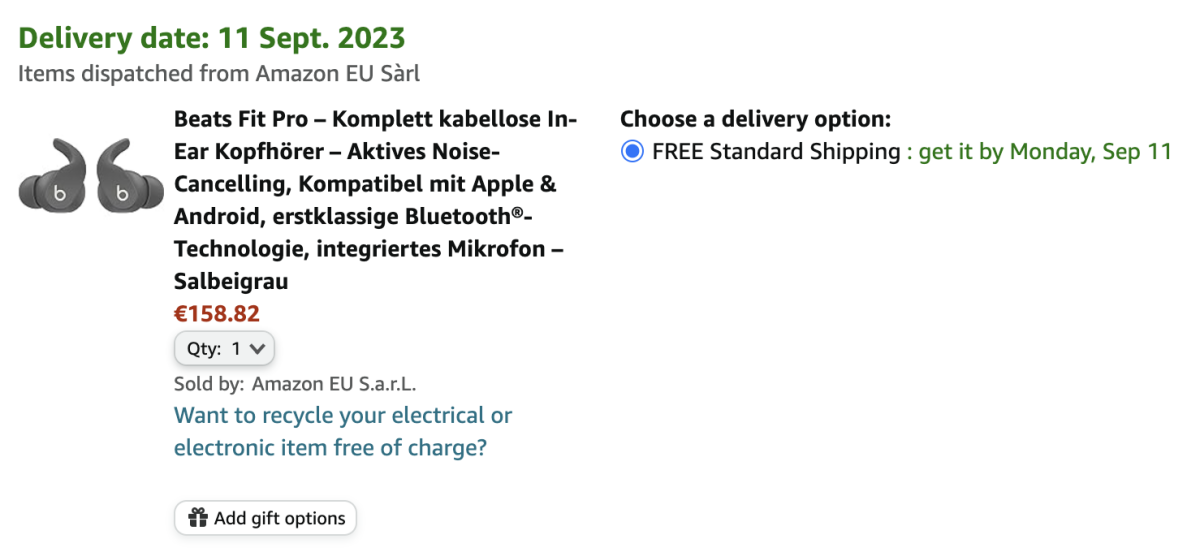Click Items dispatched from Amazon EU Sàrl text
This screenshot has height=552, width=1200.
[x=219, y=73]
